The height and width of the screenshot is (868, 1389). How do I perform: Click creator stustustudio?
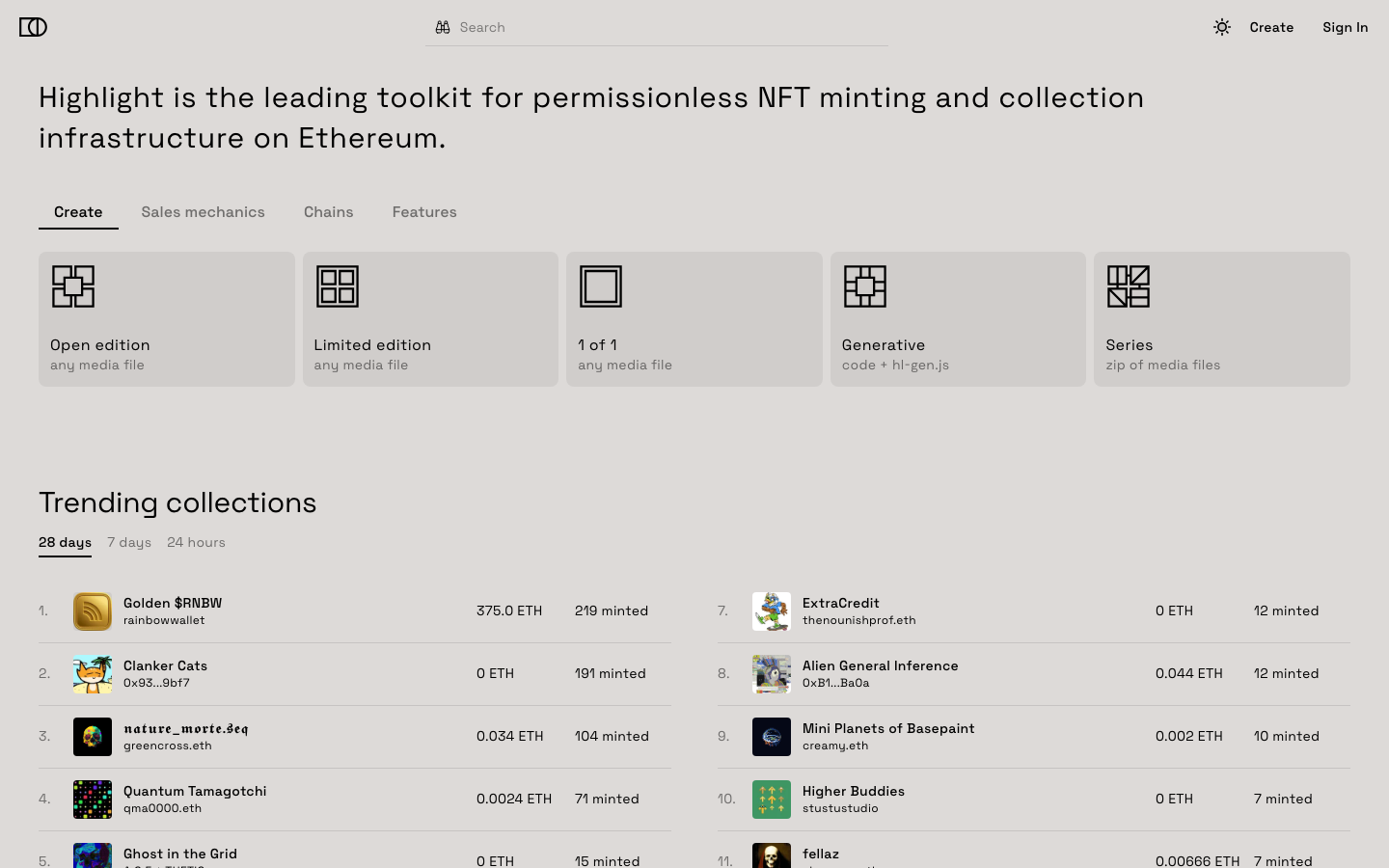840,808
